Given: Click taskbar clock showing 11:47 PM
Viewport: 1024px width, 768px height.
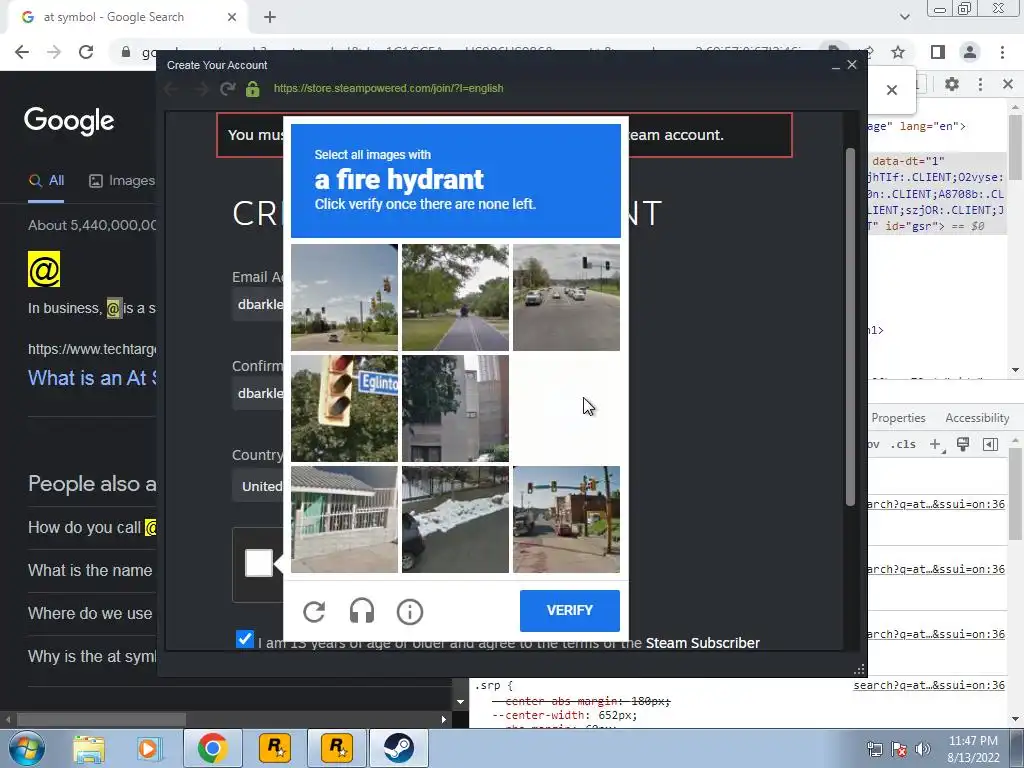Looking at the screenshot, I should 973,749.
